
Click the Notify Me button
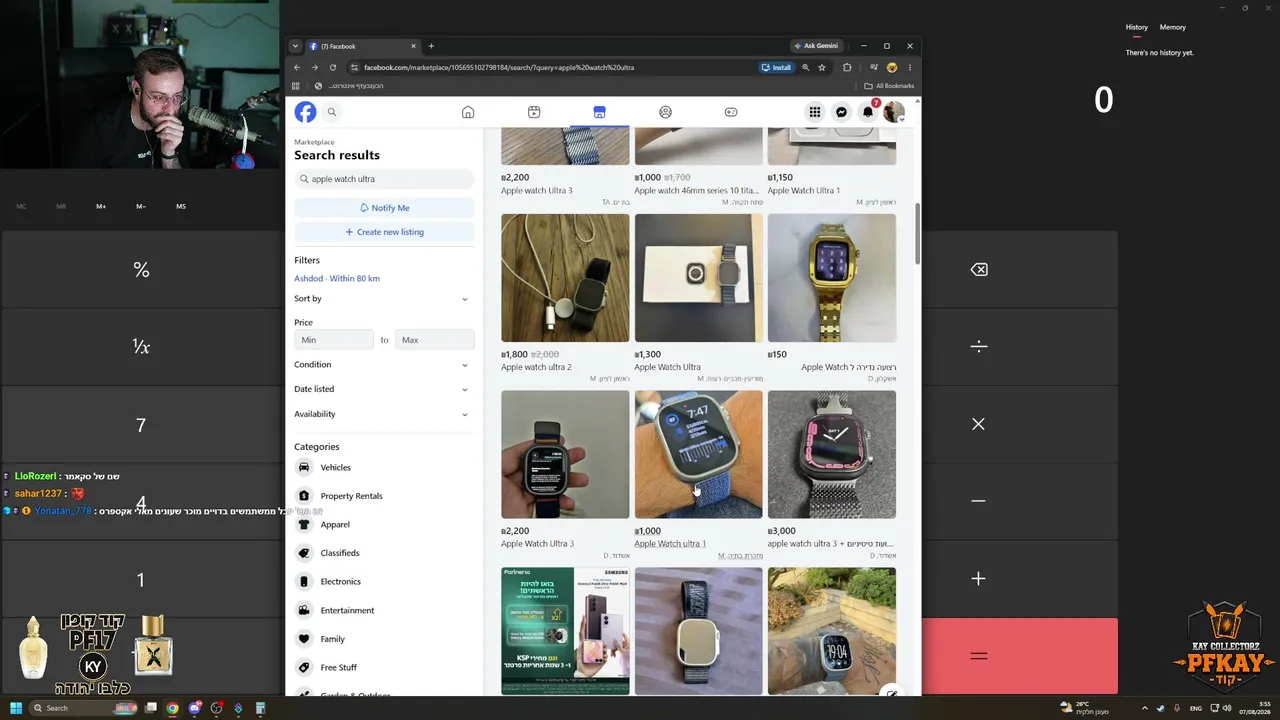(x=384, y=208)
